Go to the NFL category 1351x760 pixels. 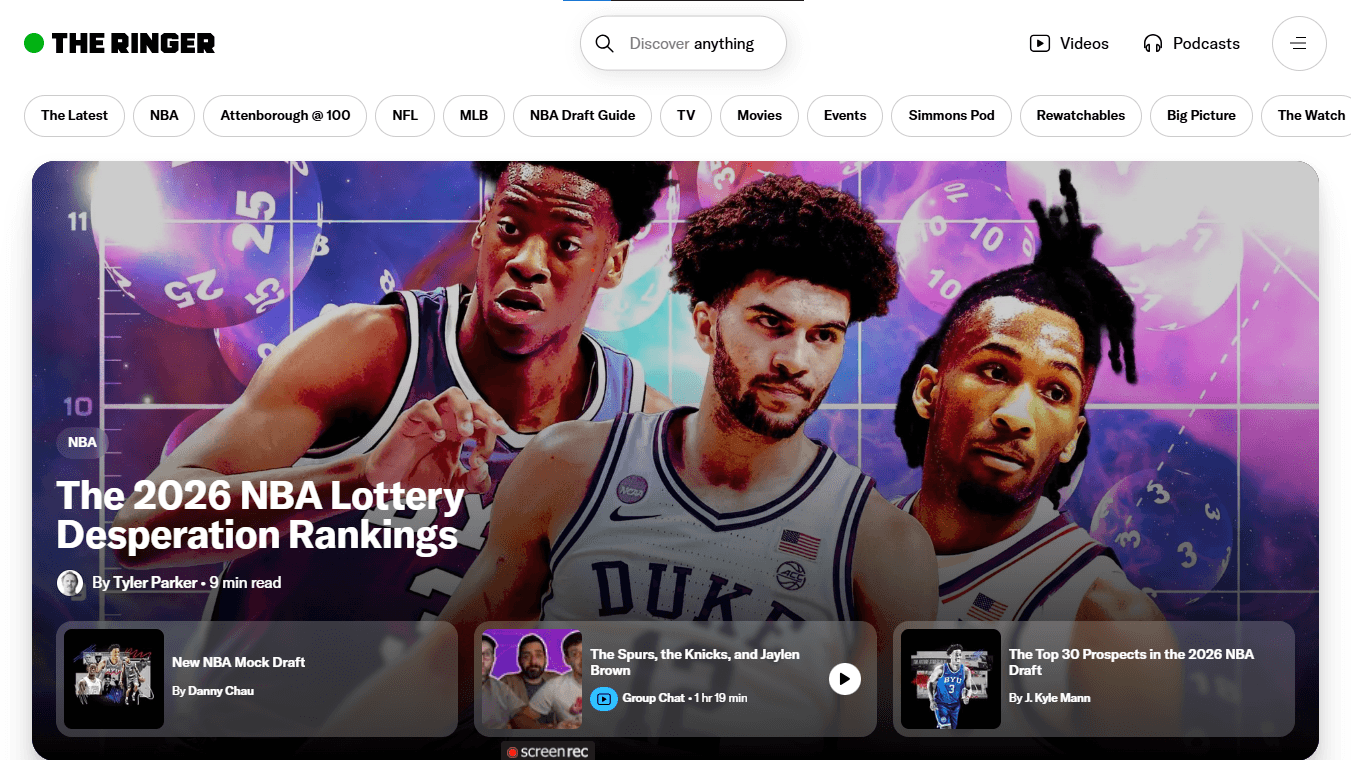[x=405, y=116]
